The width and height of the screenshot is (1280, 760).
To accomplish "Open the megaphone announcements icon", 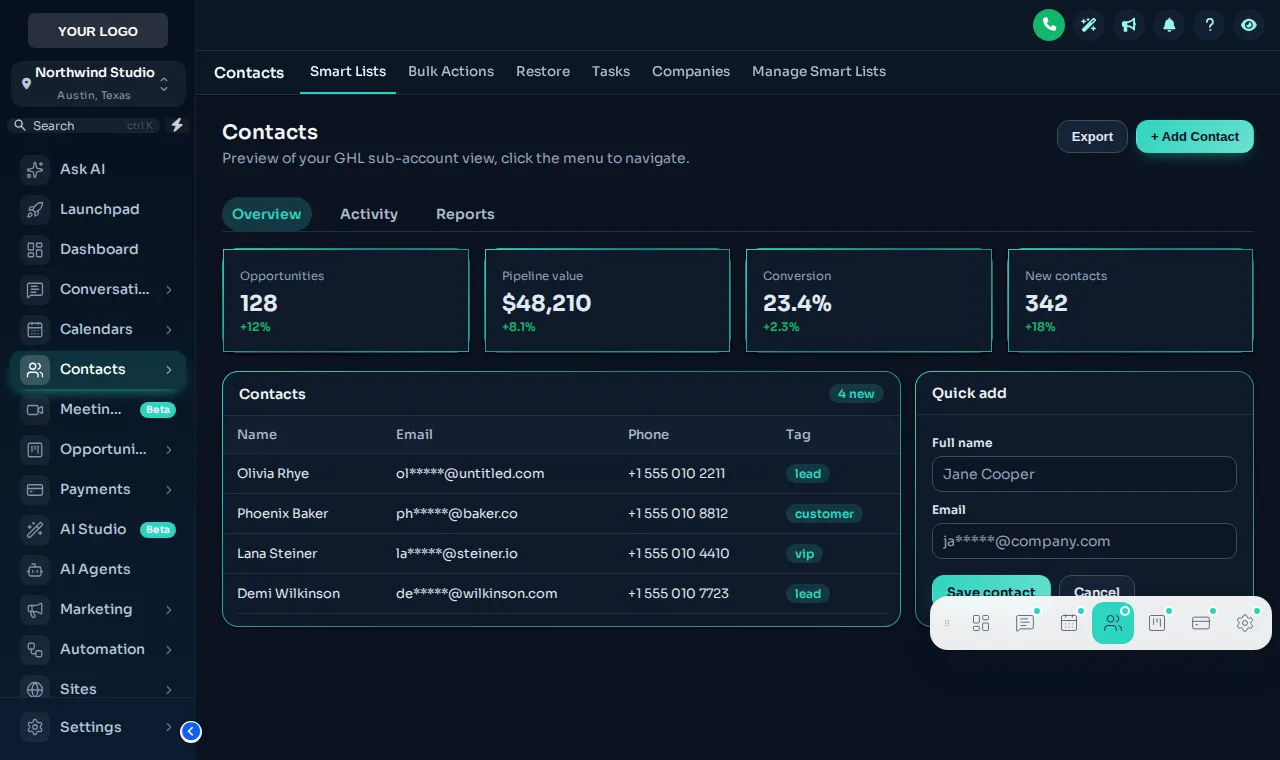I will [x=1129, y=25].
